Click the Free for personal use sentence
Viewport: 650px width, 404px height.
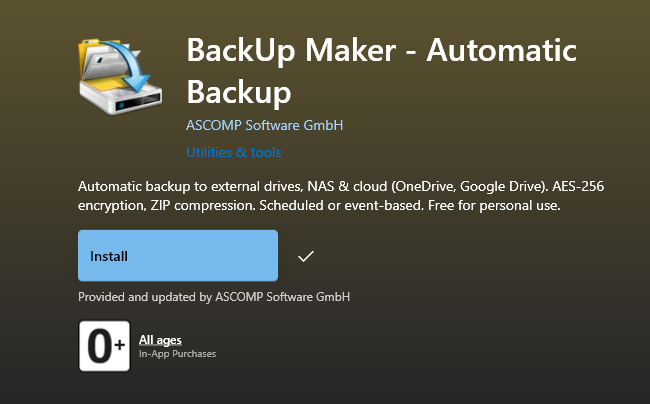click(494, 205)
